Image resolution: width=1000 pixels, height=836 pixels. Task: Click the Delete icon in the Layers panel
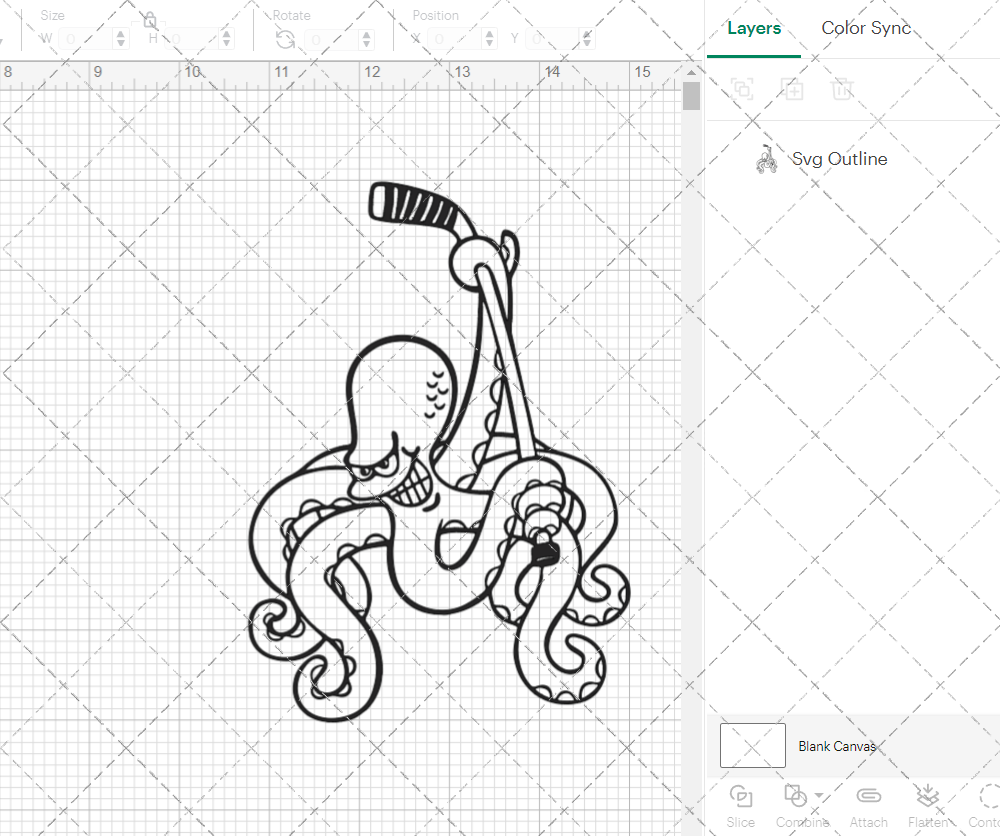(843, 89)
